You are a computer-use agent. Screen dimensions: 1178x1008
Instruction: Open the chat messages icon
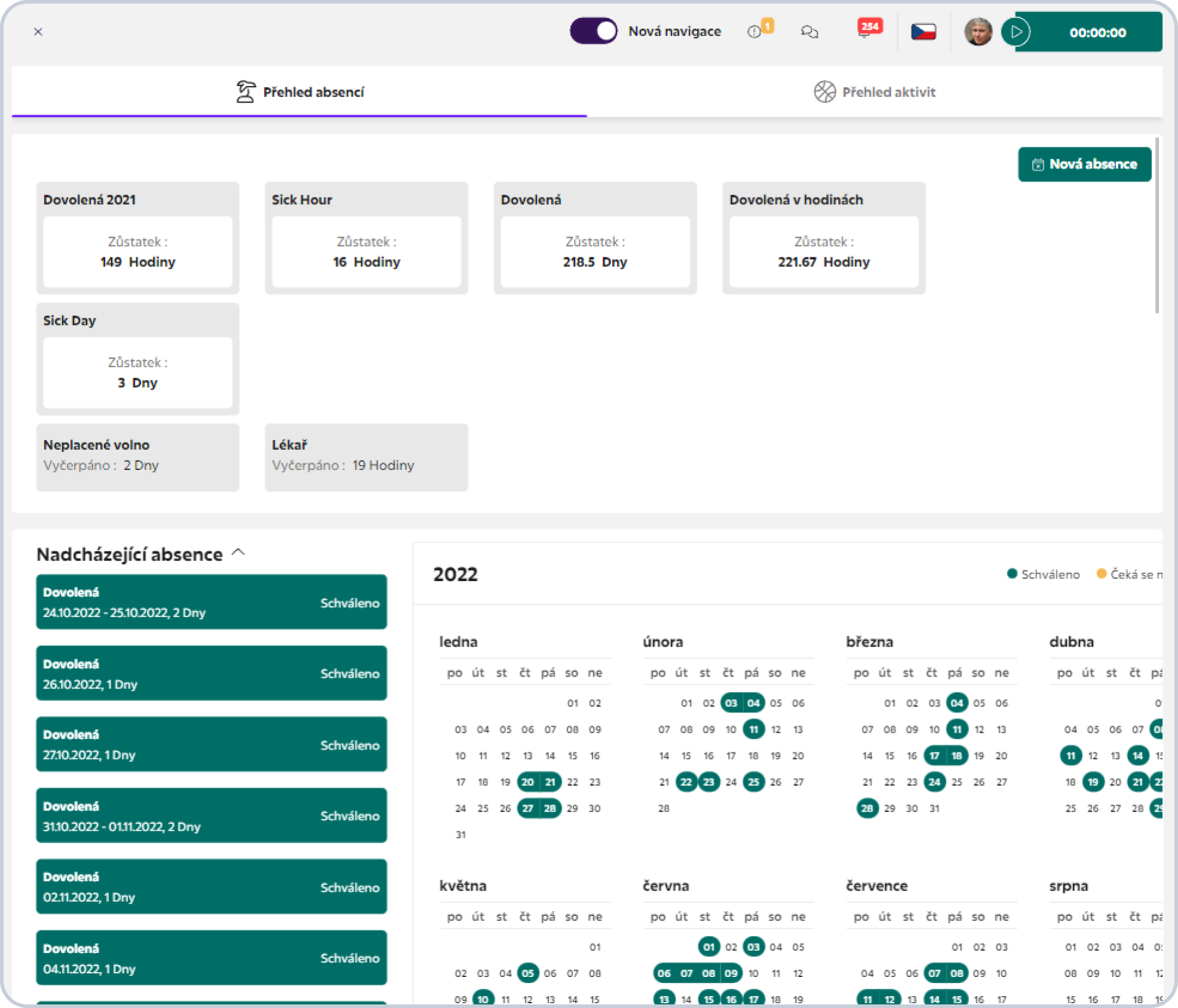pyautogui.click(x=809, y=32)
